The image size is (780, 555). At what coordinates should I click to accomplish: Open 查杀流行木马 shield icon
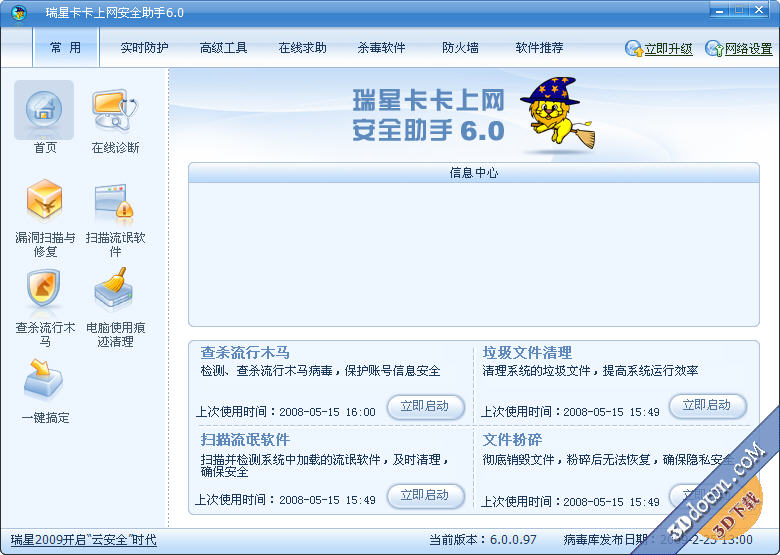coord(44,288)
